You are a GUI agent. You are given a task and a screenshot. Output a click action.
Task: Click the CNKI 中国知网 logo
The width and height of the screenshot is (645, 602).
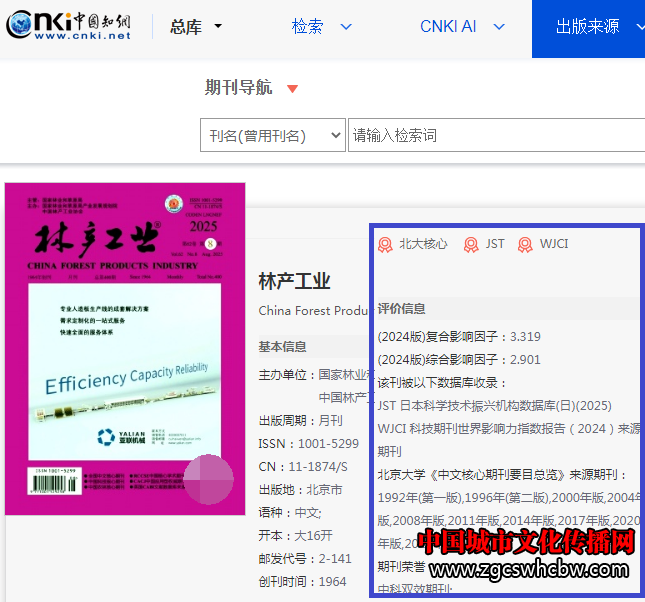68,26
